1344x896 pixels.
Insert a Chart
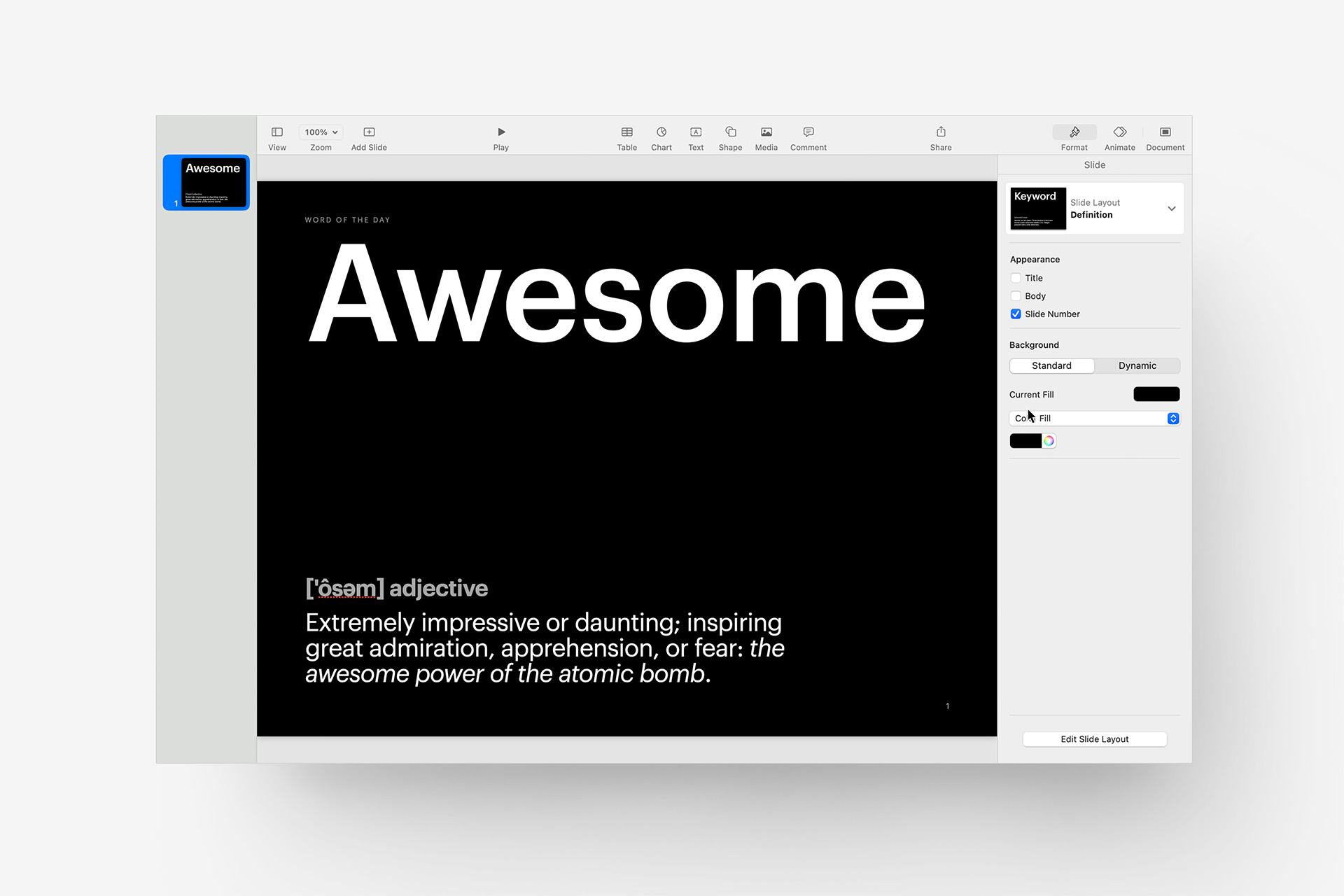pos(661,137)
